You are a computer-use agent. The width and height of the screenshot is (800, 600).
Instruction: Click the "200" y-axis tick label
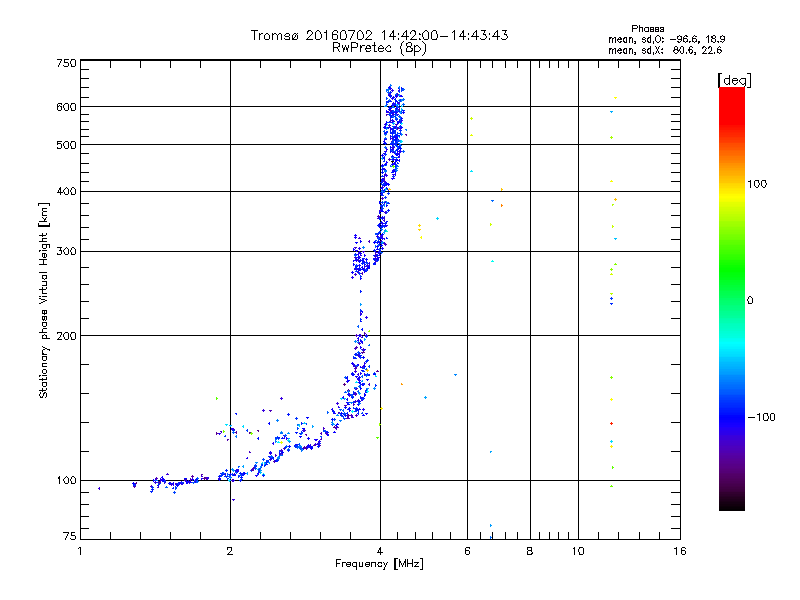66,336
